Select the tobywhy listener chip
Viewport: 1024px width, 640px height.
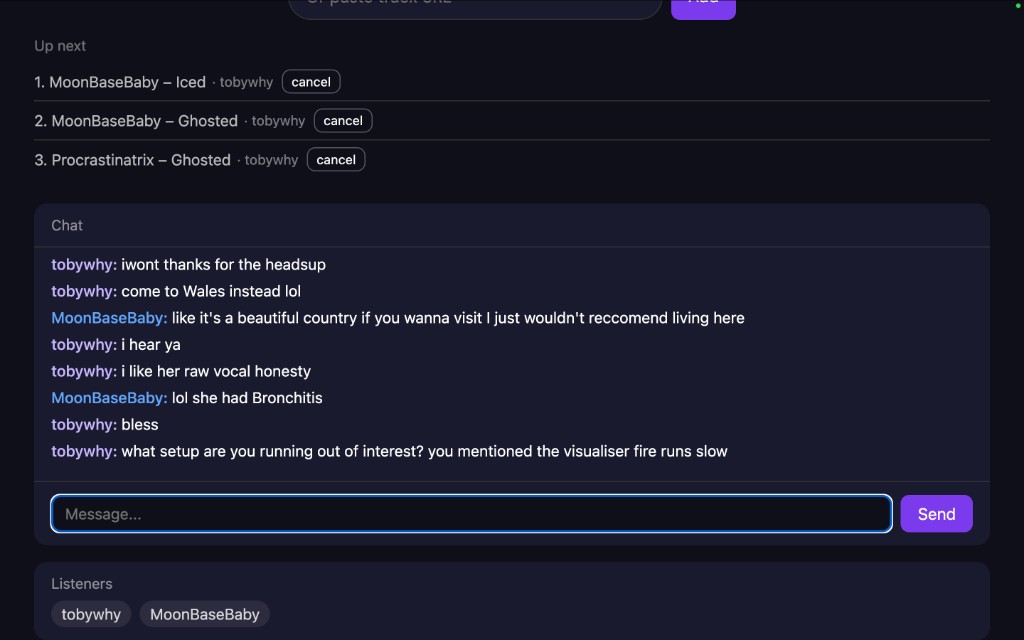pyautogui.click(x=91, y=614)
